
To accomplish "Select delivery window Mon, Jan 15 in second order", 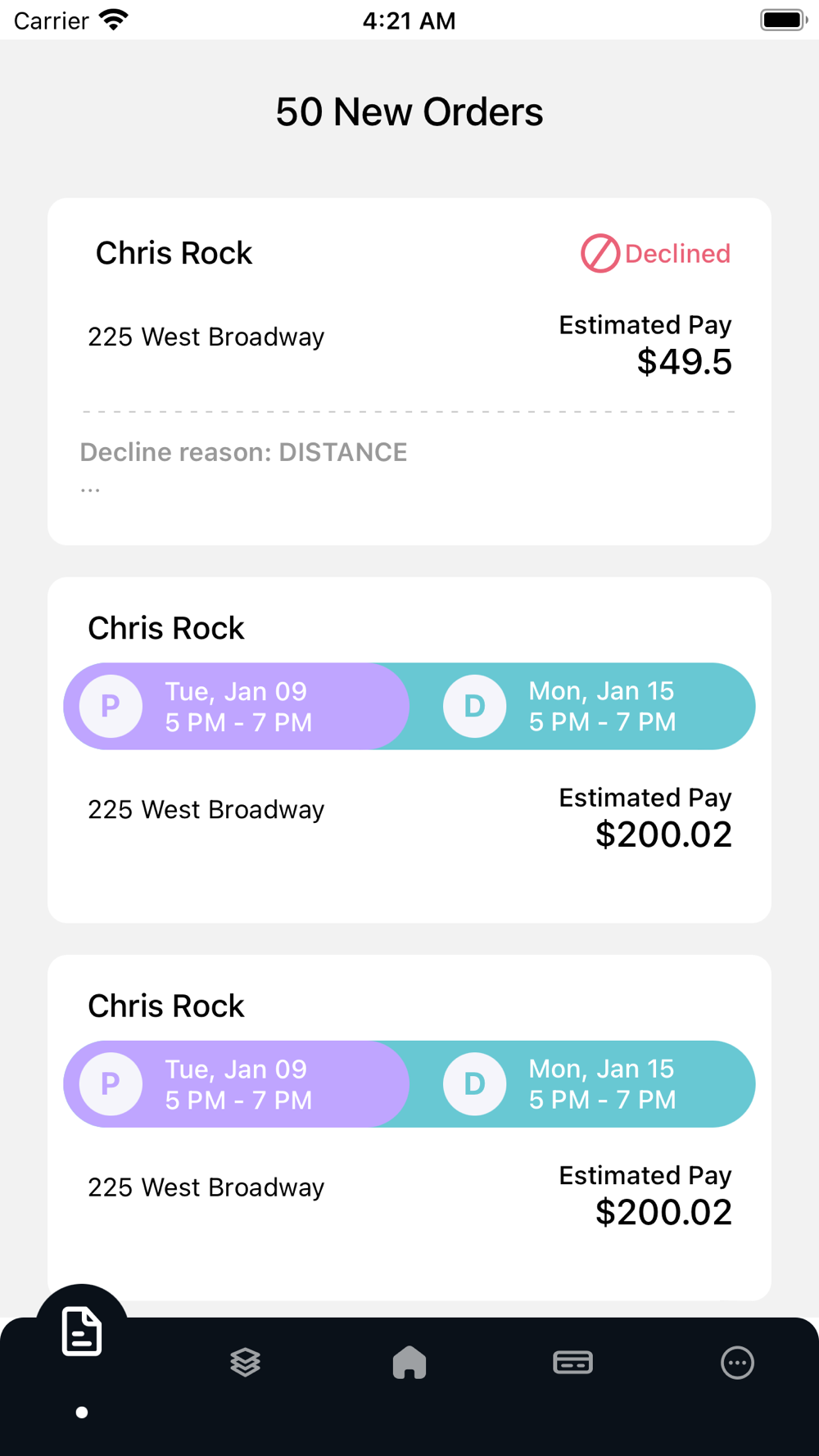I will (x=603, y=707).
